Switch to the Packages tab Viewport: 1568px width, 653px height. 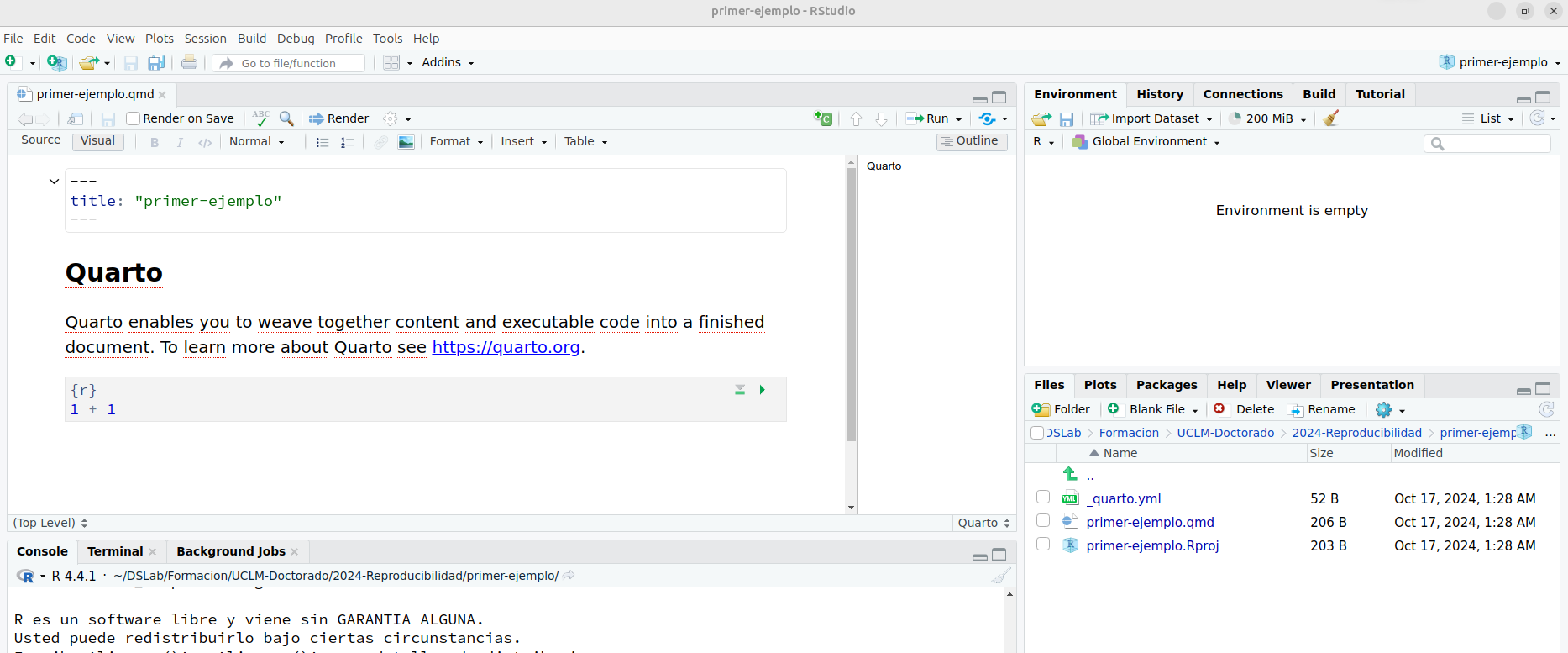1166,385
